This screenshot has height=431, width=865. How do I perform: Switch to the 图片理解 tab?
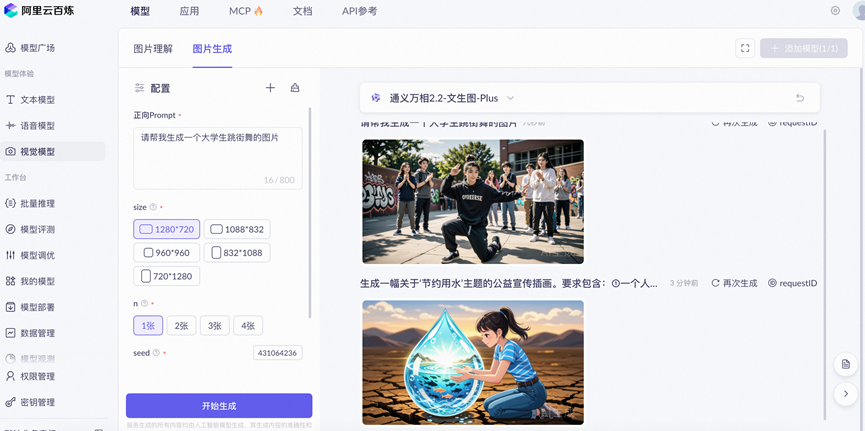(x=153, y=49)
